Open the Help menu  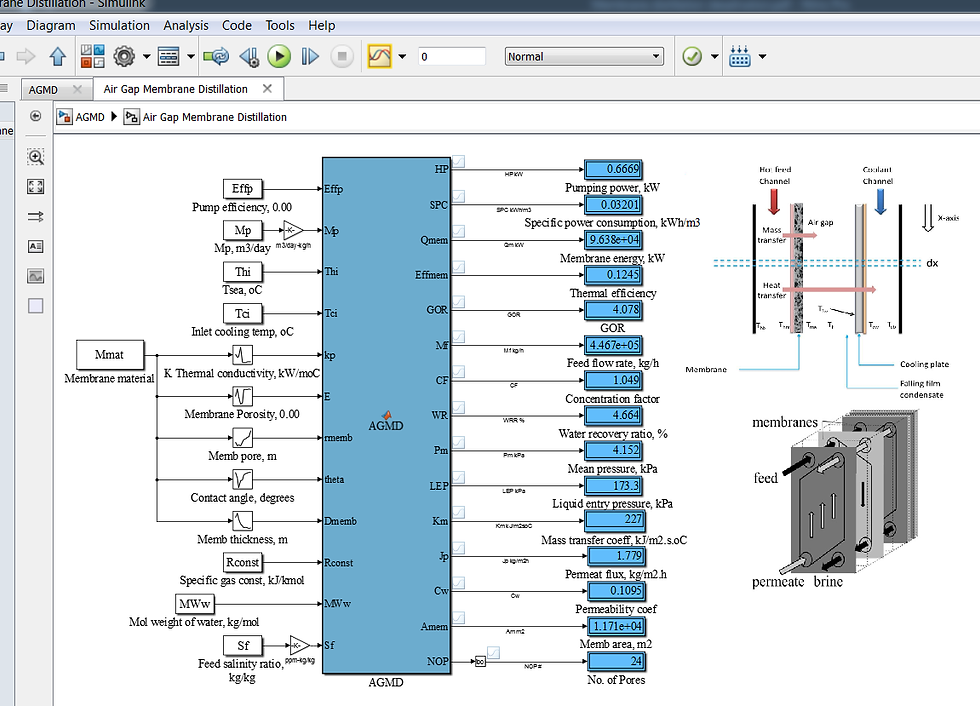pos(321,26)
